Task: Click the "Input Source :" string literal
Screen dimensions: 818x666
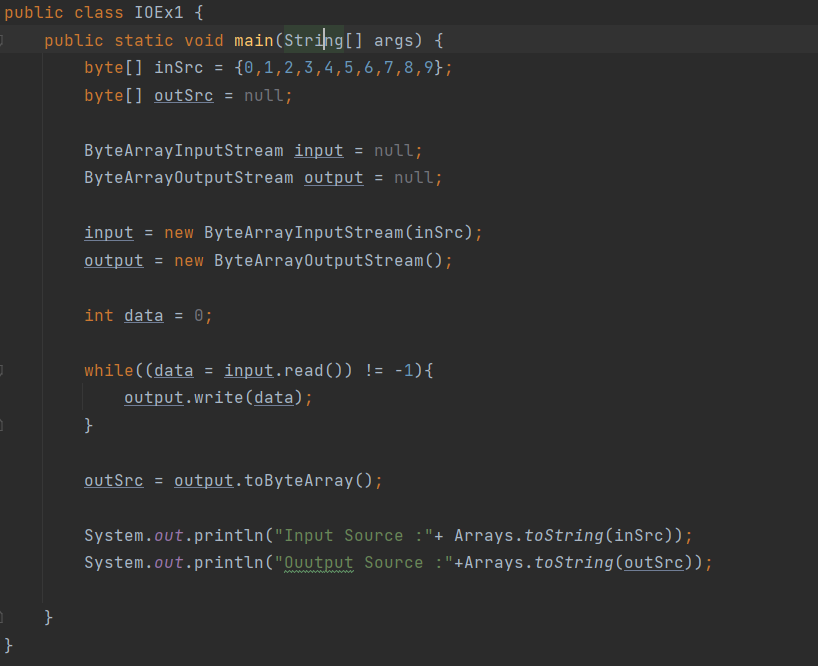Action: pos(353,535)
